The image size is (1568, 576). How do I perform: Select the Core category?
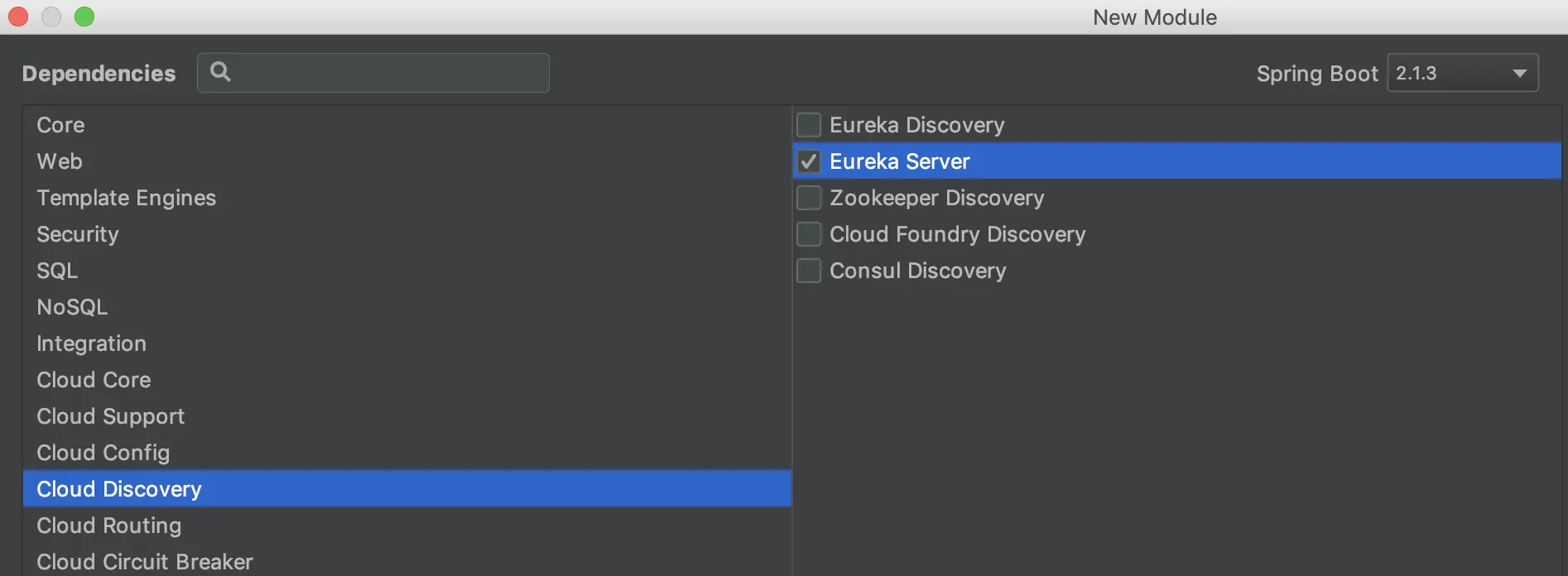pos(60,125)
